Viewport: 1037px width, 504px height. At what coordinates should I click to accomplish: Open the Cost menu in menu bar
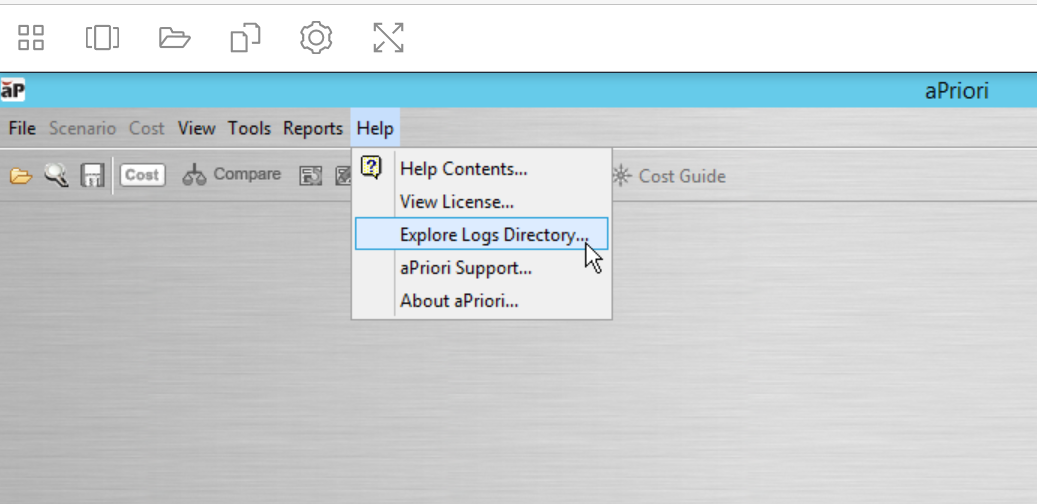(x=146, y=128)
